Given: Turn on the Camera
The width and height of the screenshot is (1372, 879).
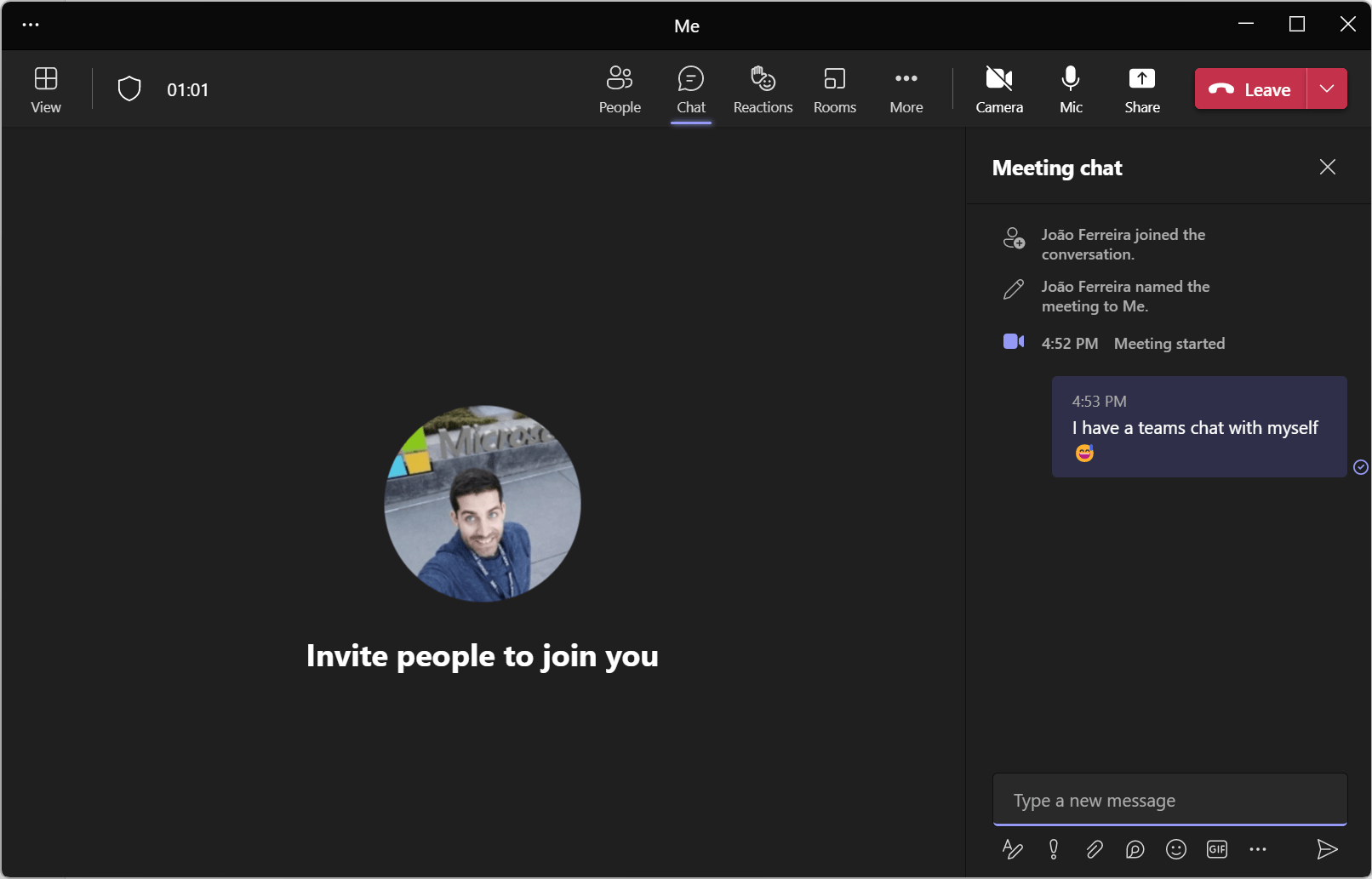Looking at the screenshot, I should tap(999, 89).
